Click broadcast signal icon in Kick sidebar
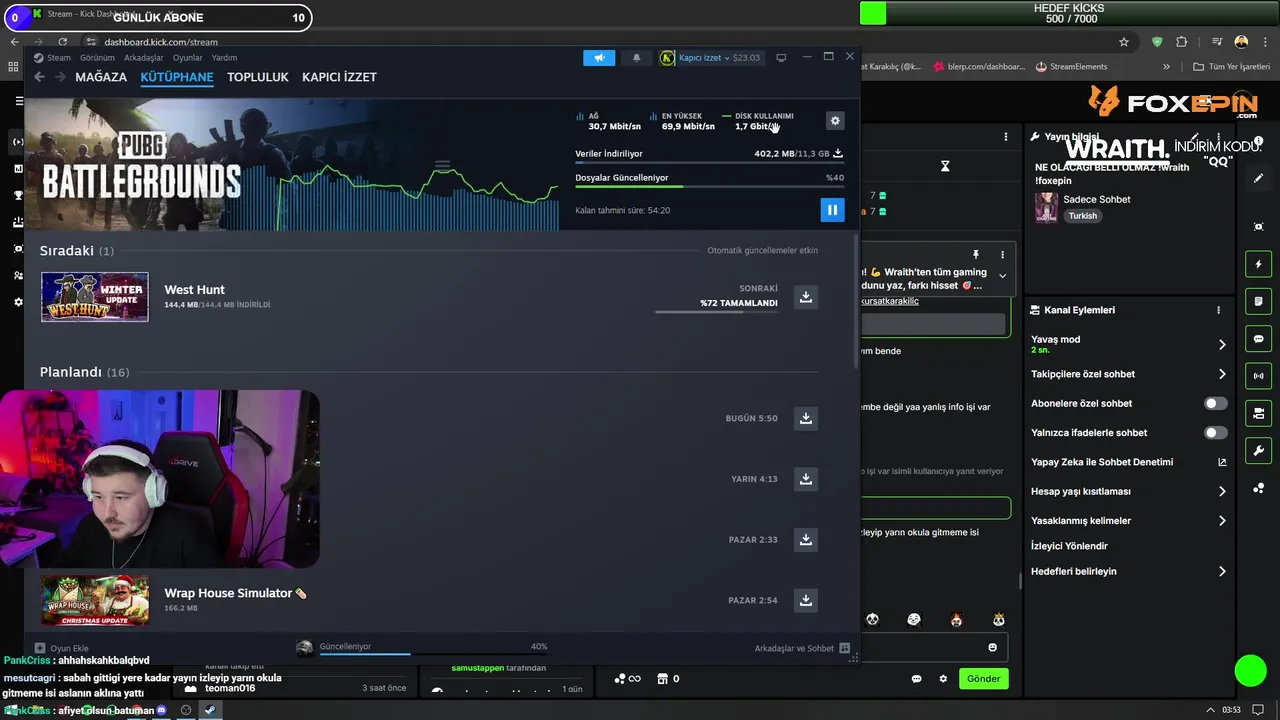Screen dimensions: 1280x720 coord(1258,376)
